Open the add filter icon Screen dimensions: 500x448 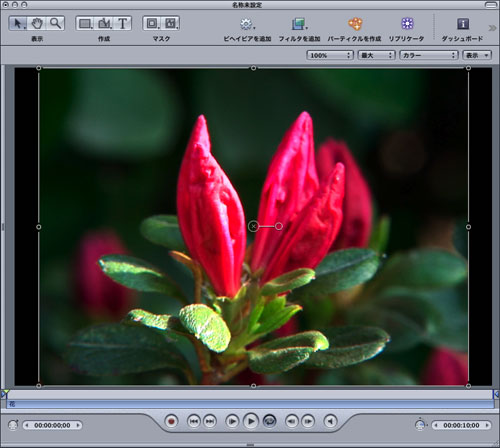pyautogui.click(x=299, y=24)
